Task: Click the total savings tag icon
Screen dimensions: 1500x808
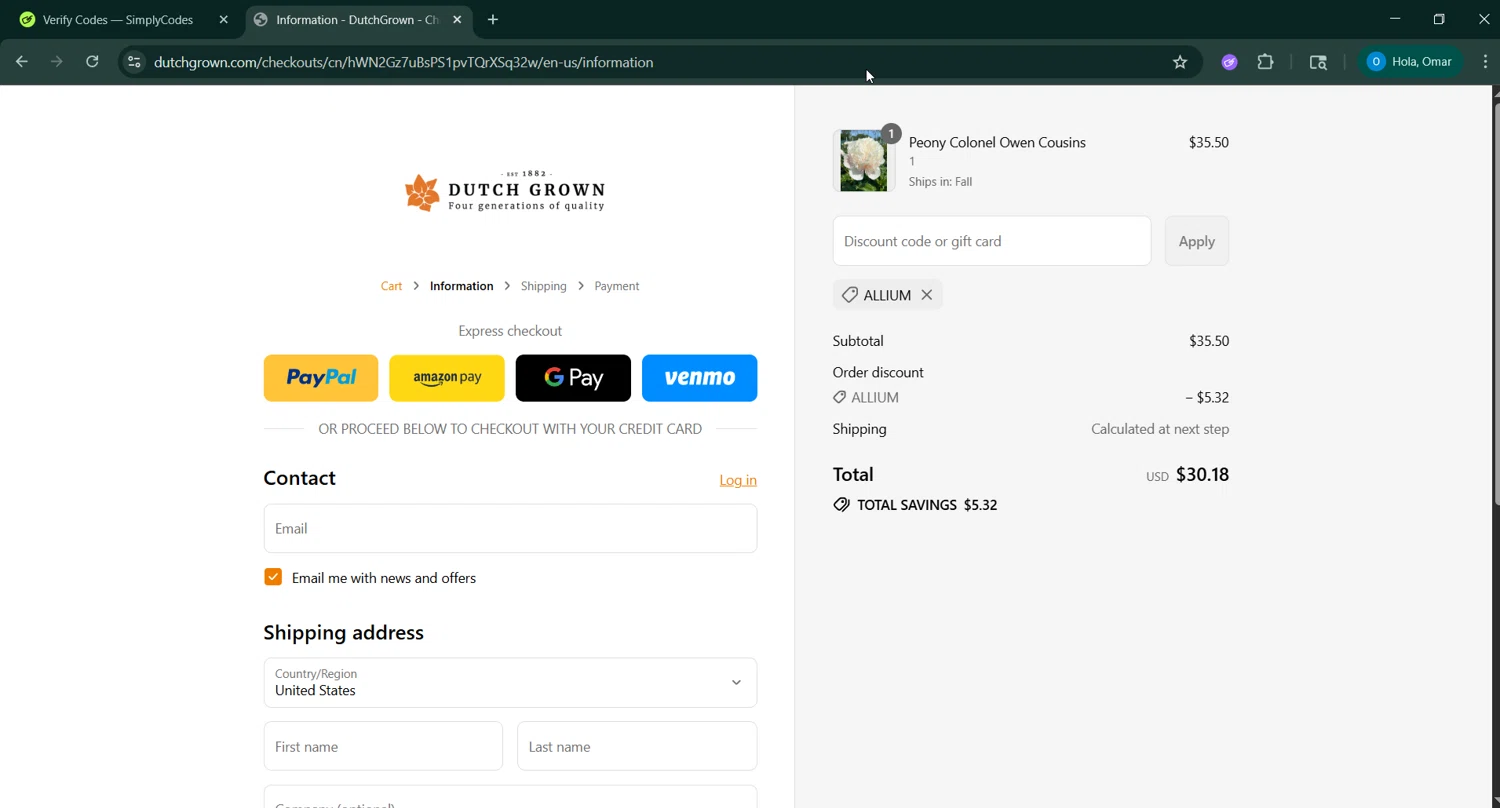Action: pos(842,505)
